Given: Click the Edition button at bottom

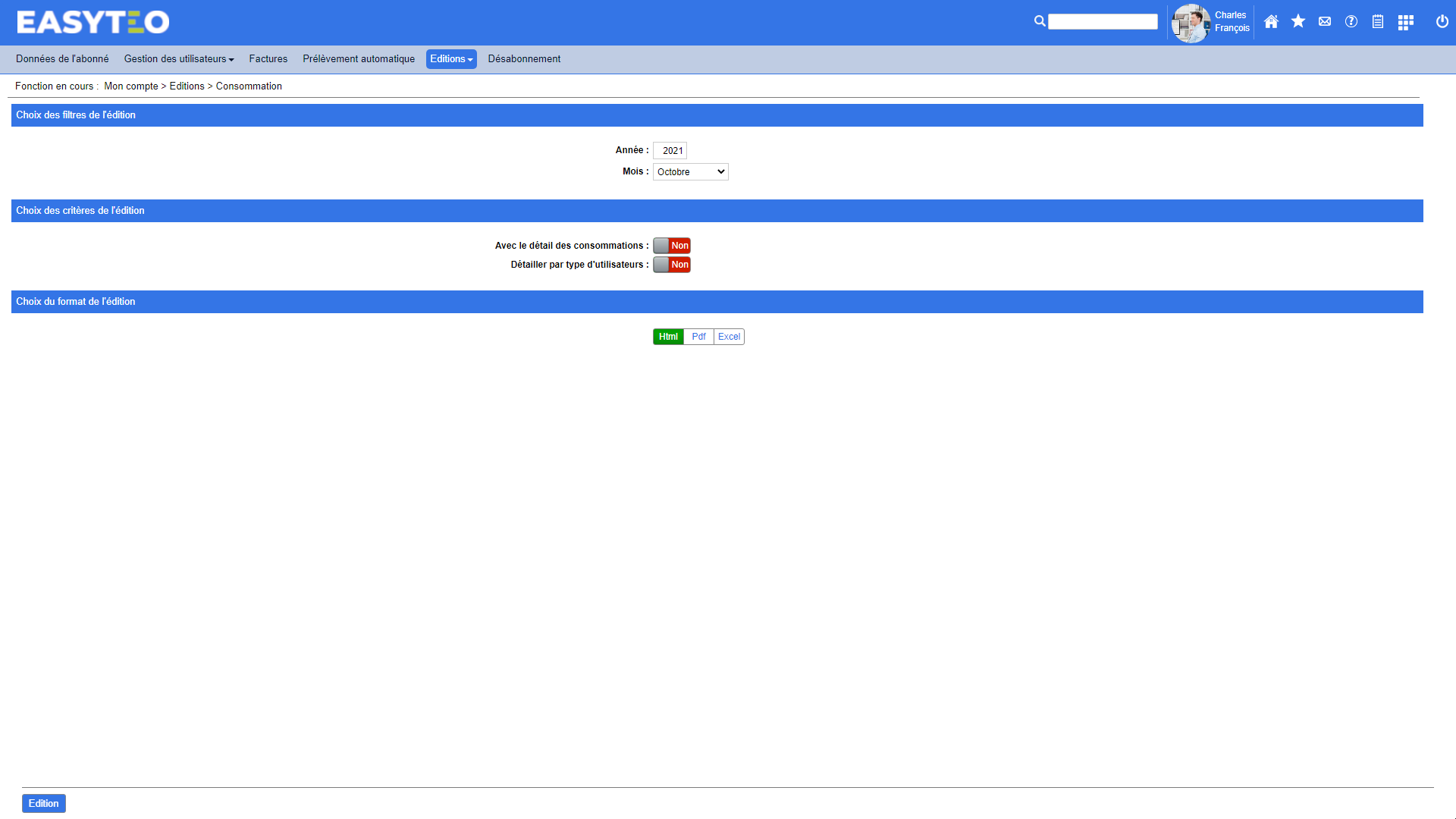Looking at the screenshot, I should (44, 804).
